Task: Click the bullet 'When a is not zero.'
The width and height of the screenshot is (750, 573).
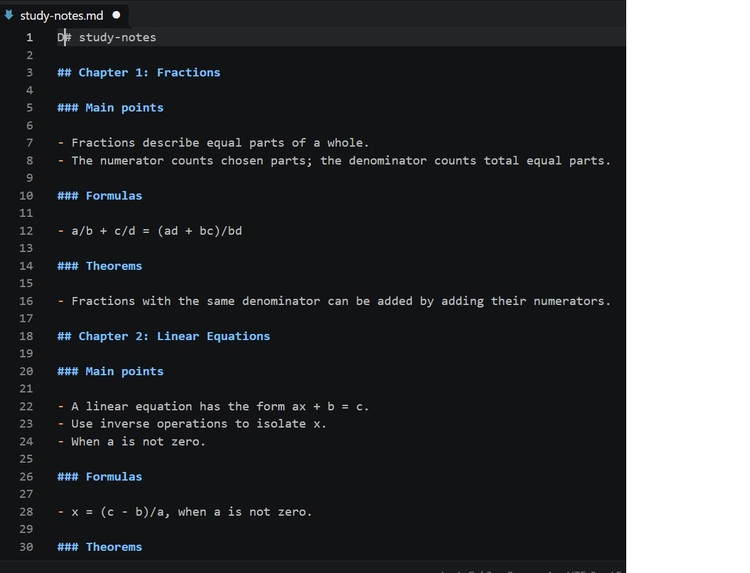Action: pyautogui.click(x=132, y=442)
